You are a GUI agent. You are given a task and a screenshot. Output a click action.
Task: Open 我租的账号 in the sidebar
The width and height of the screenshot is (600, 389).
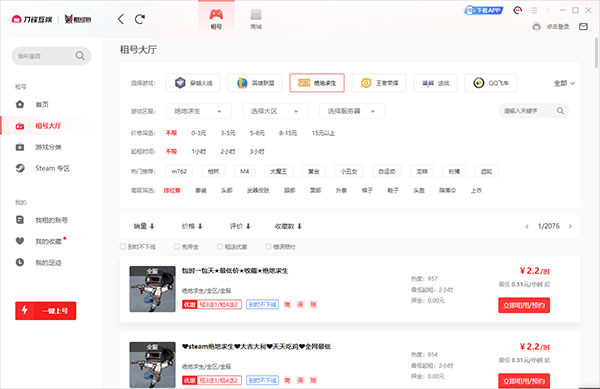[x=52, y=220]
